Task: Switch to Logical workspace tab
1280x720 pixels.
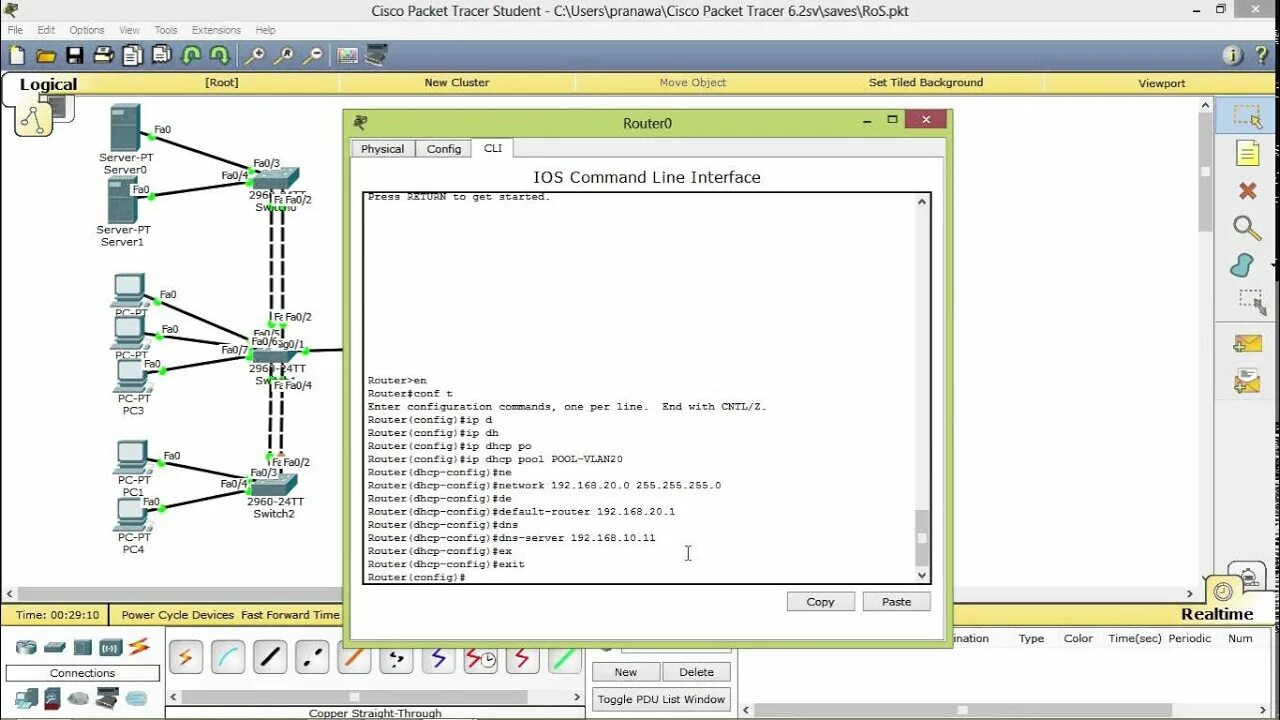Action: (47, 85)
